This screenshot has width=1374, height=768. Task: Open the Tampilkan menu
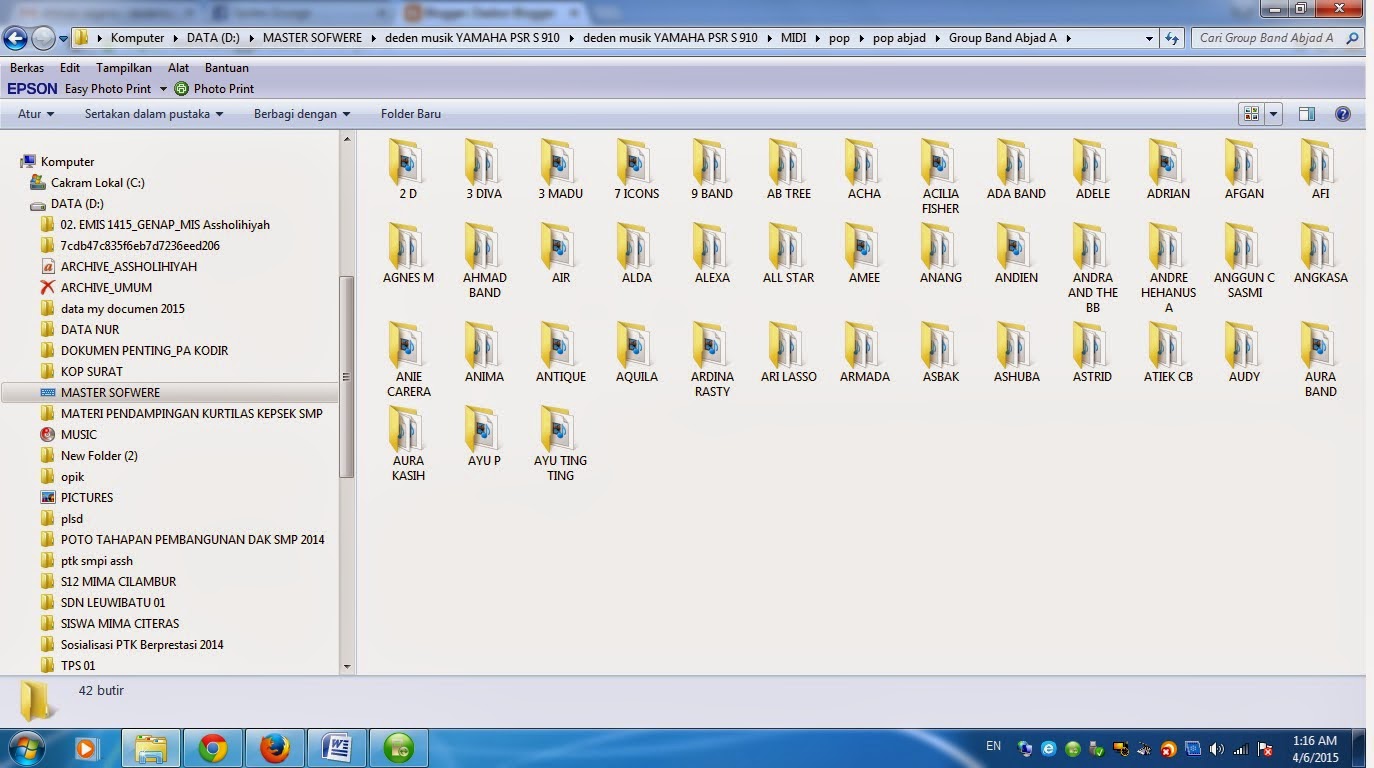[124, 68]
